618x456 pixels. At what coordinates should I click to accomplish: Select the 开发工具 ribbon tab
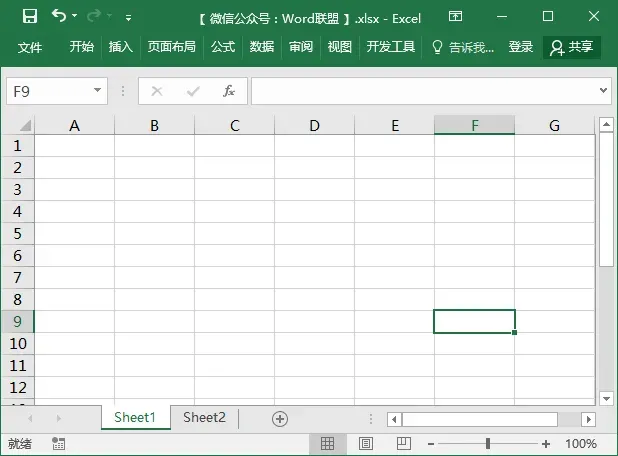[391, 47]
